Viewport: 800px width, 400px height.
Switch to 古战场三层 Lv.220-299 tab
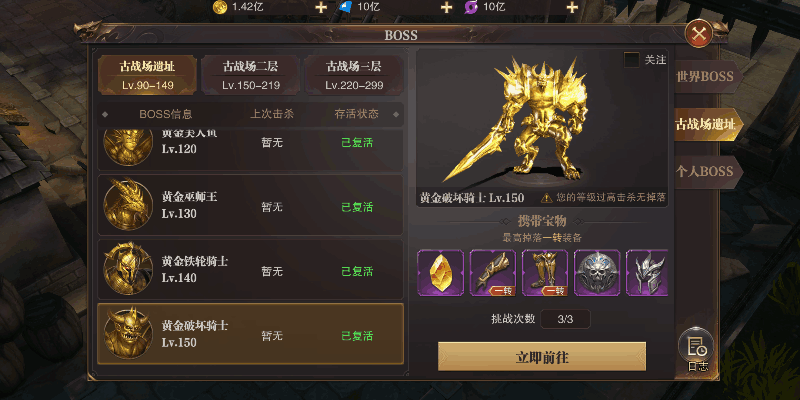[x=354, y=75]
